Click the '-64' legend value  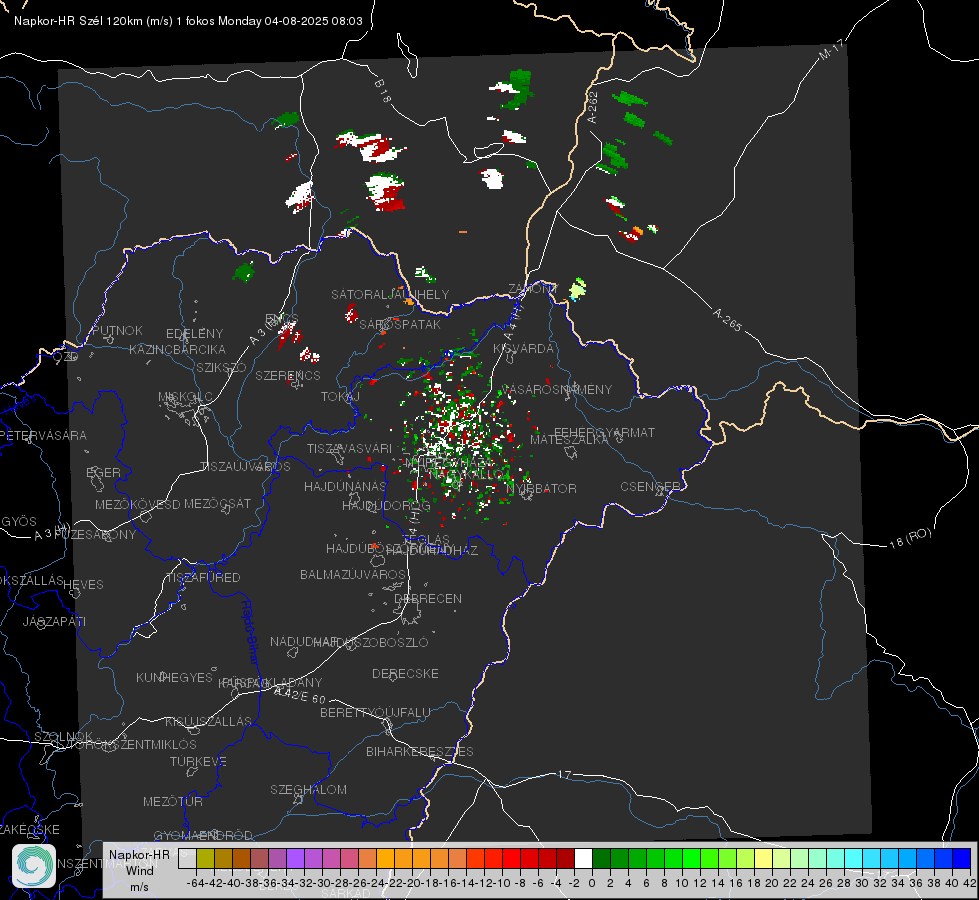195,883
